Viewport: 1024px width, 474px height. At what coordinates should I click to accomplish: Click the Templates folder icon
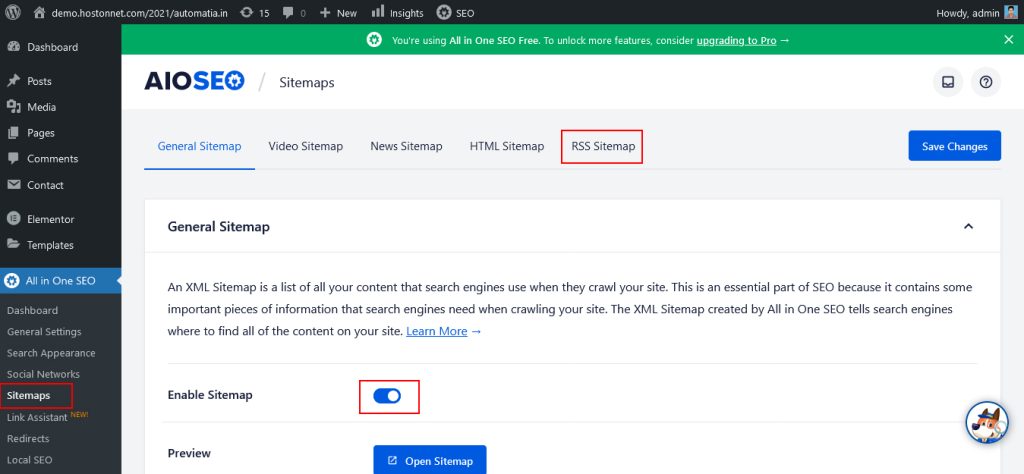[x=13, y=244]
